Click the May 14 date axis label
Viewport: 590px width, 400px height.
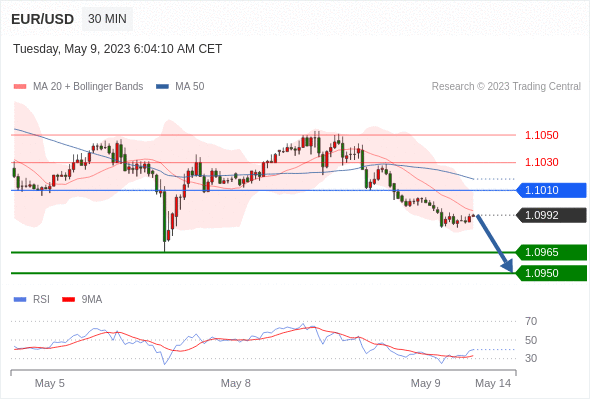493,383
